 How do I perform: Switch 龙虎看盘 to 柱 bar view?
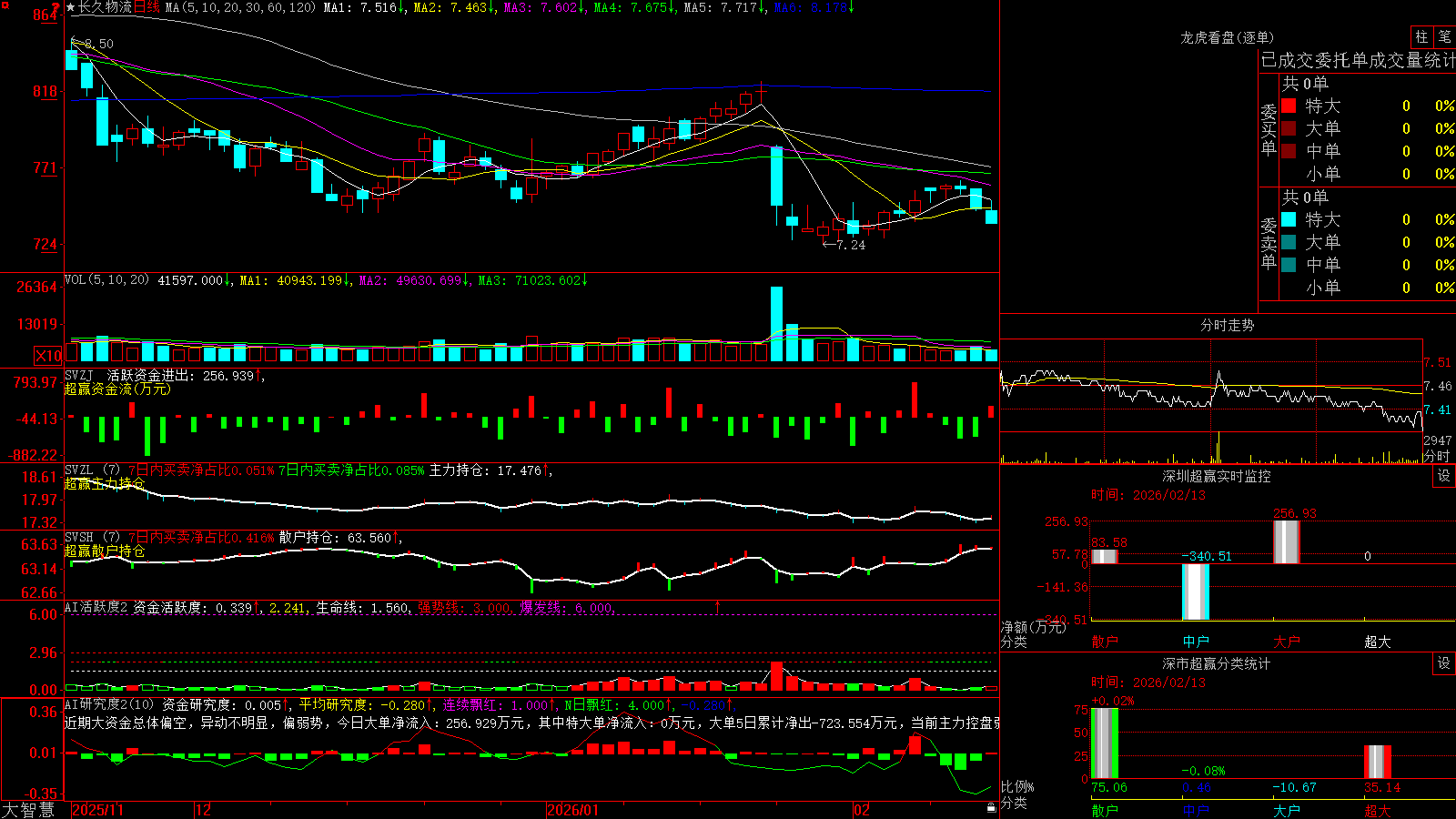pyautogui.click(x=1421, y=36)
